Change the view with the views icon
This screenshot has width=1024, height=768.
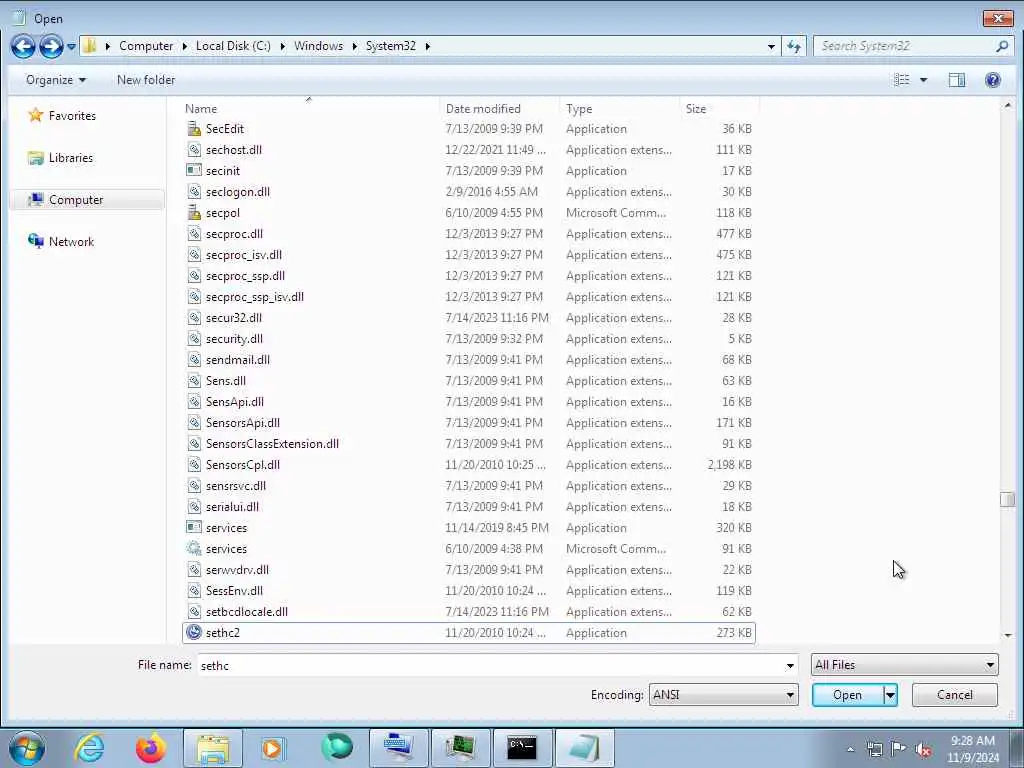click(902, 80)
